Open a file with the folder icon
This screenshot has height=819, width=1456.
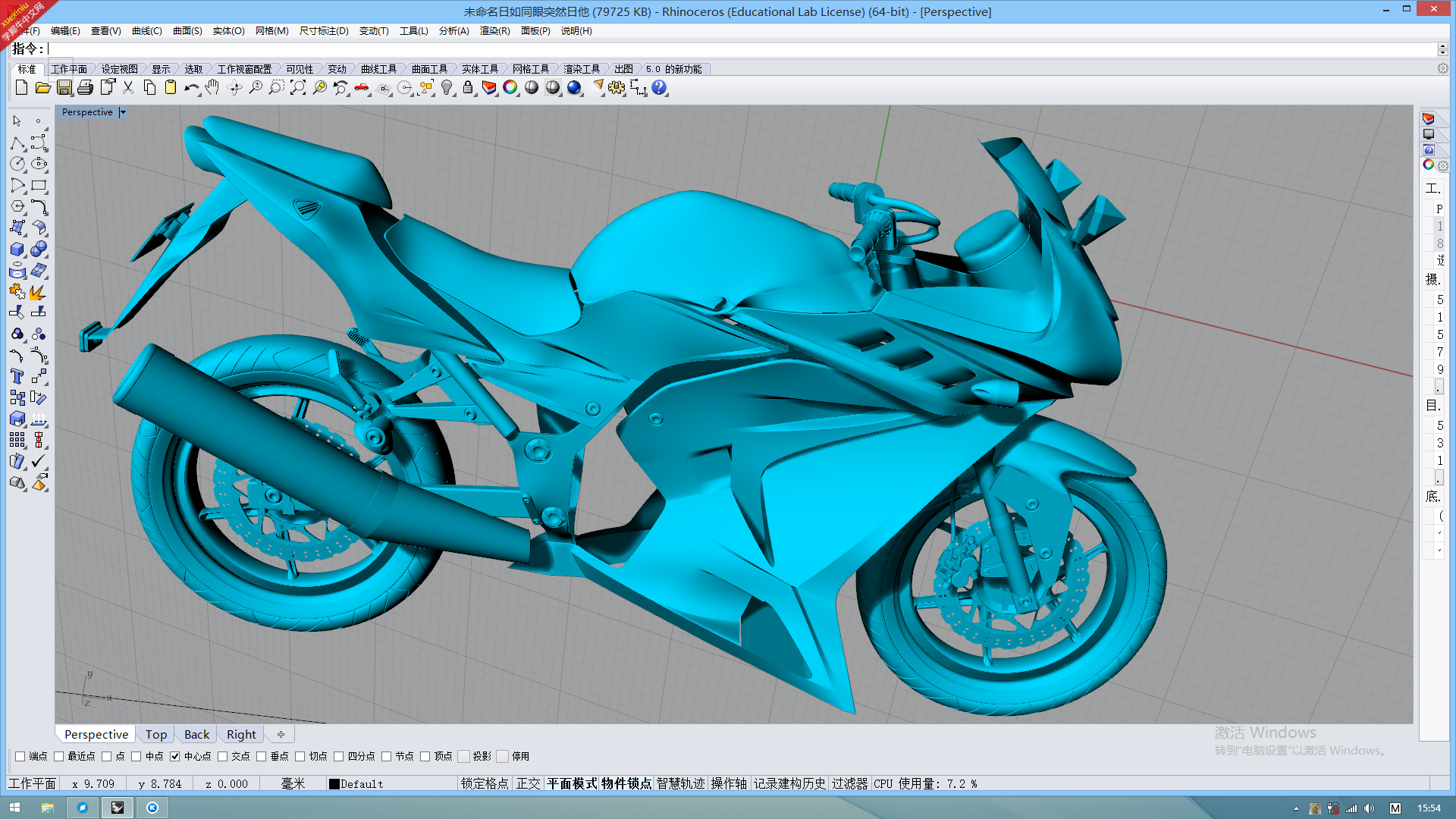click(42, 88)
